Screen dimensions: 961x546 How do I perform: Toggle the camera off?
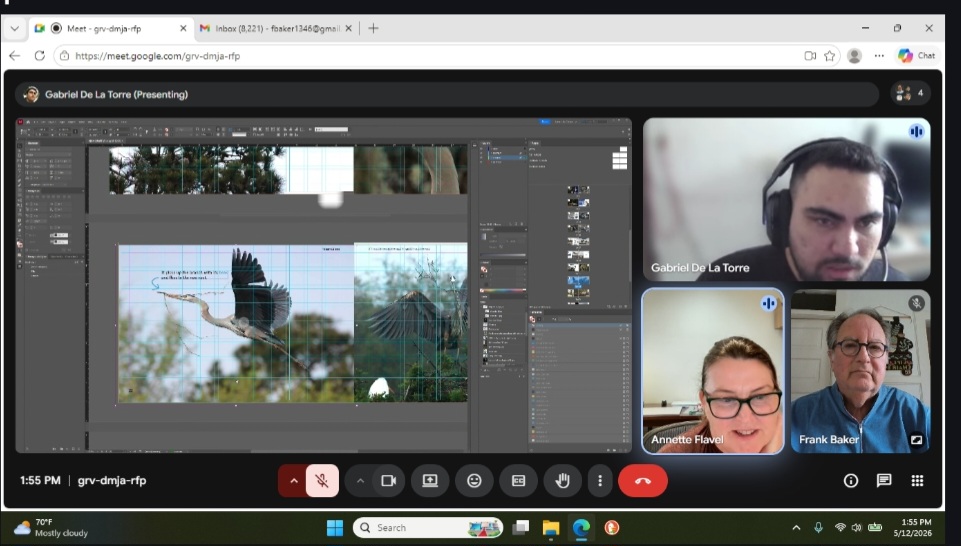tap(389, 481)
